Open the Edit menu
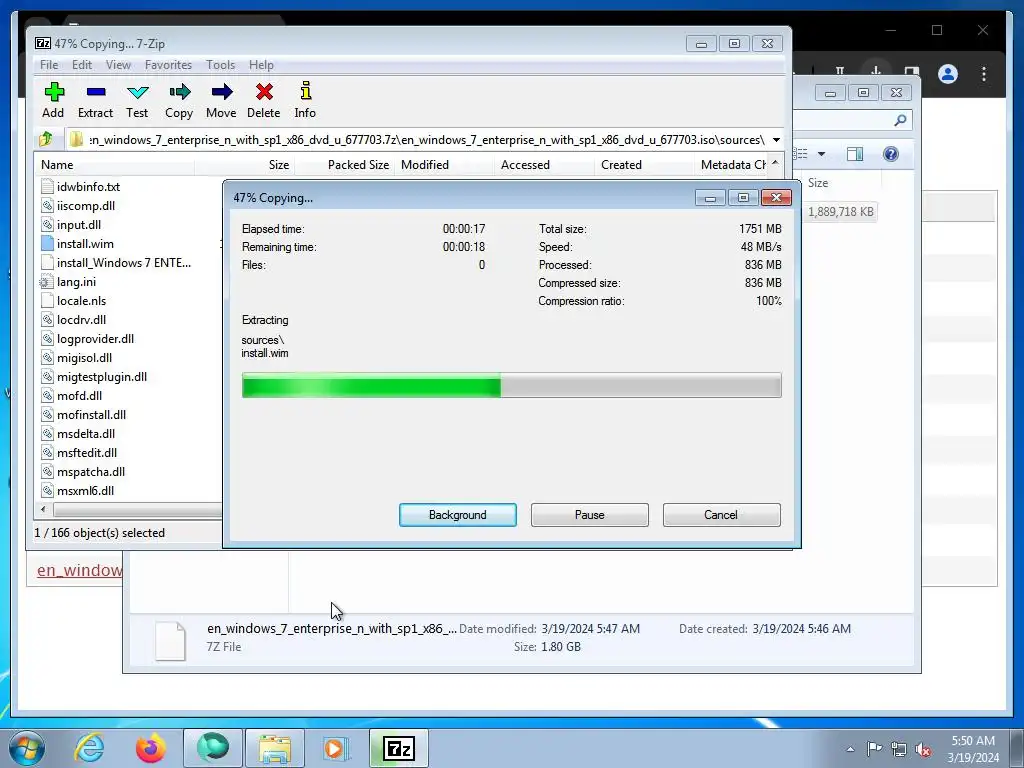Image resolution: width=1024 pixels, height=768 pixels. (x=82, y=65)
